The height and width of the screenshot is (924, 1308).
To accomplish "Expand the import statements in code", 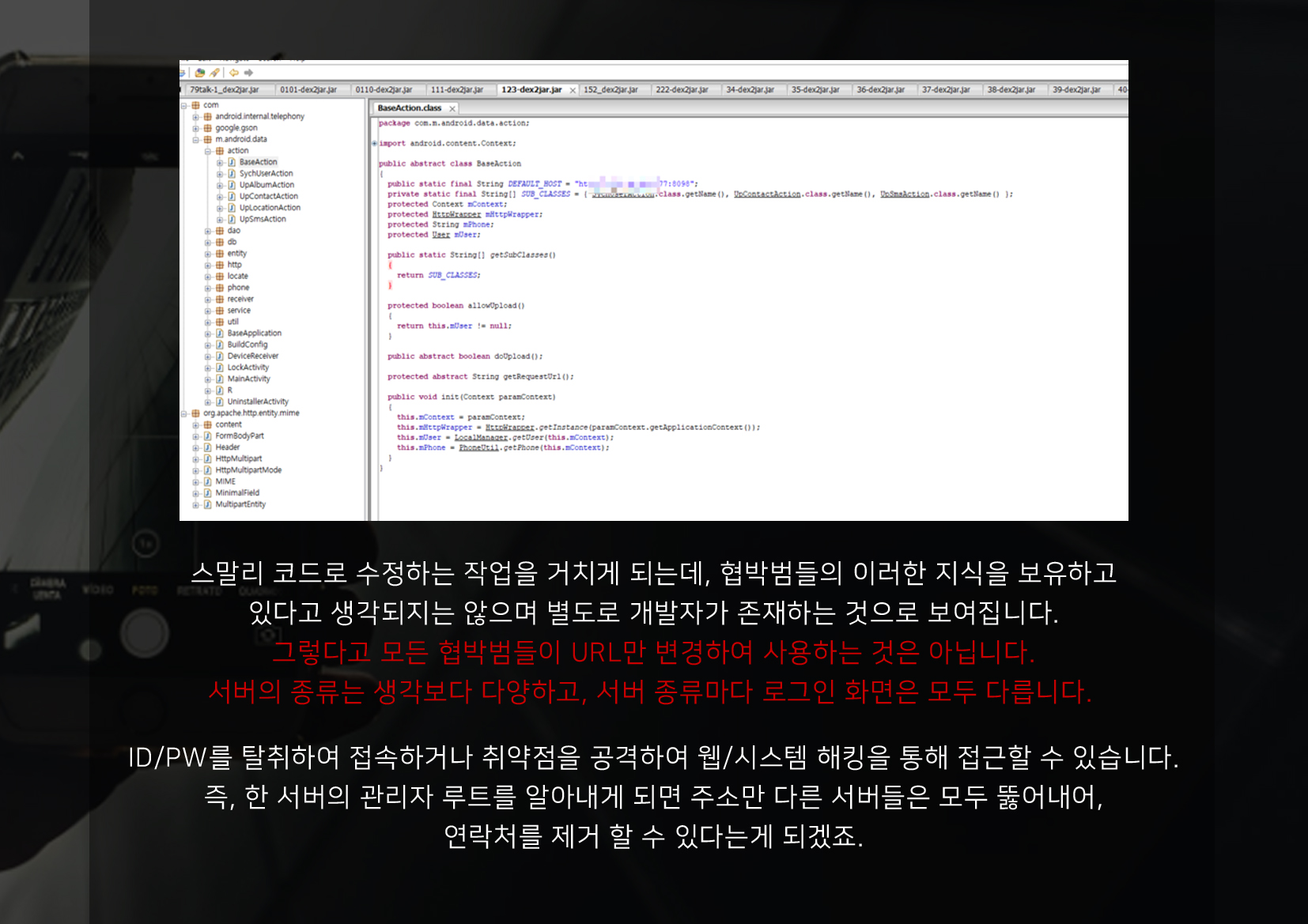I will pos(375,144).
